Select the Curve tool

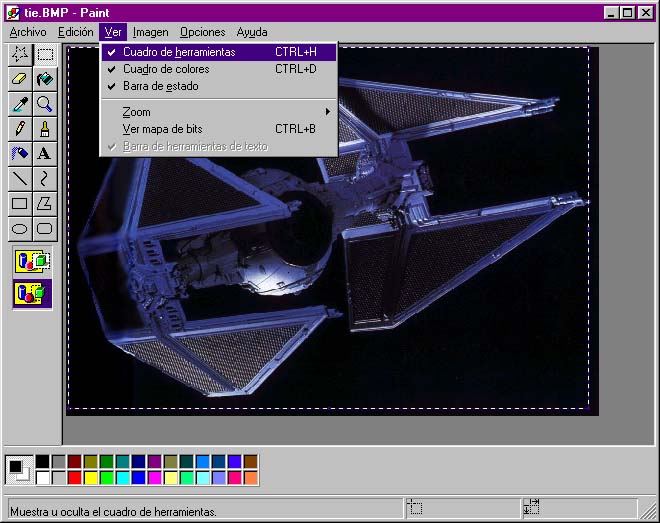coord(45,178)
